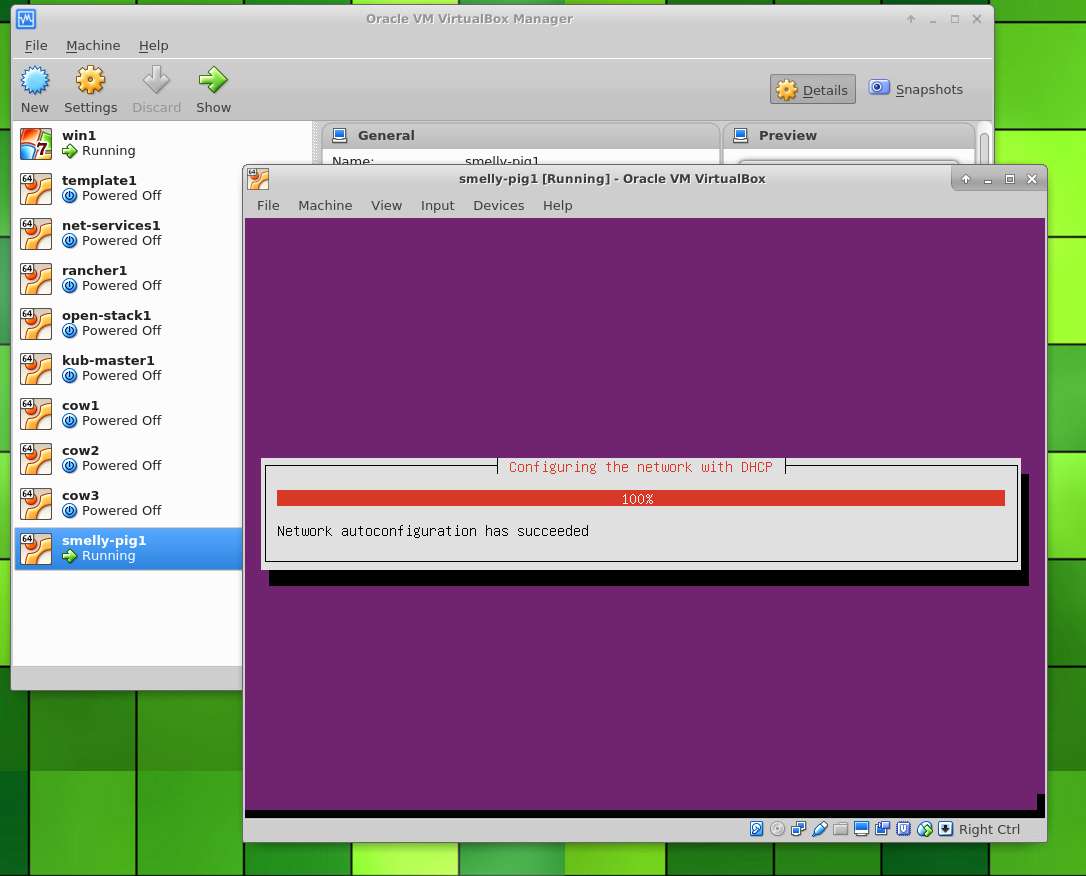This screenshot has width=1086, height=876.
Task: Click the mouse integration status icon
Action: coord(925,829)
